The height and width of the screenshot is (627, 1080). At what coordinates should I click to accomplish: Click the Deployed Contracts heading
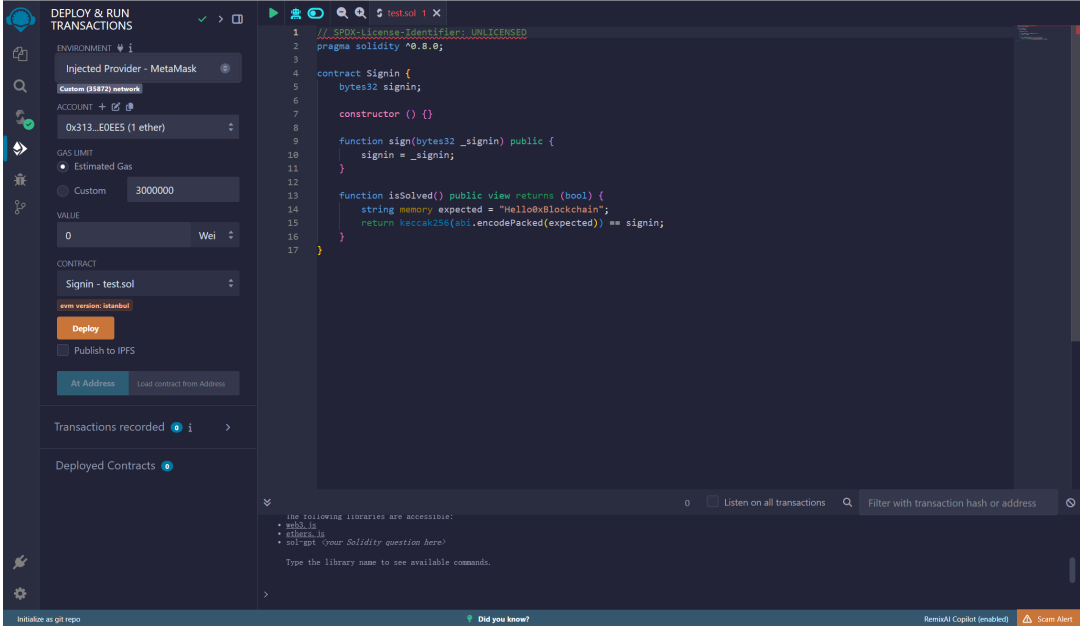pyautogui.click(x=105, y=465)
